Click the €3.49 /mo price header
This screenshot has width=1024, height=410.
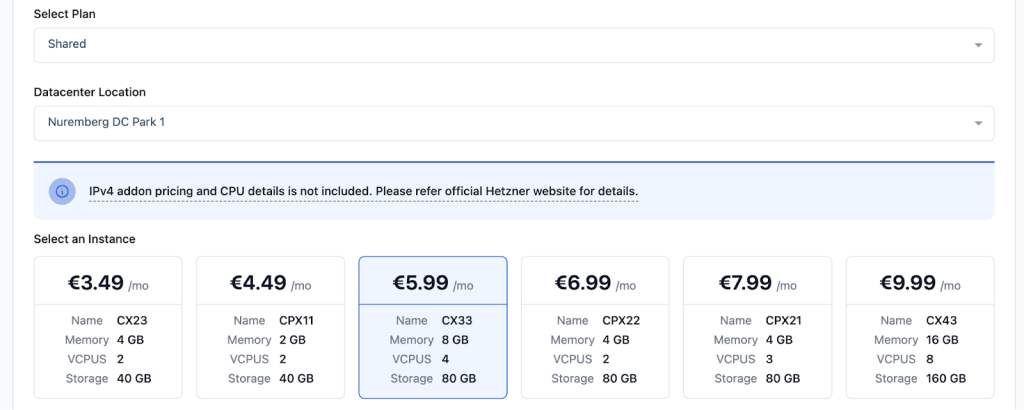pyautogui.click(x=108, y=283)
